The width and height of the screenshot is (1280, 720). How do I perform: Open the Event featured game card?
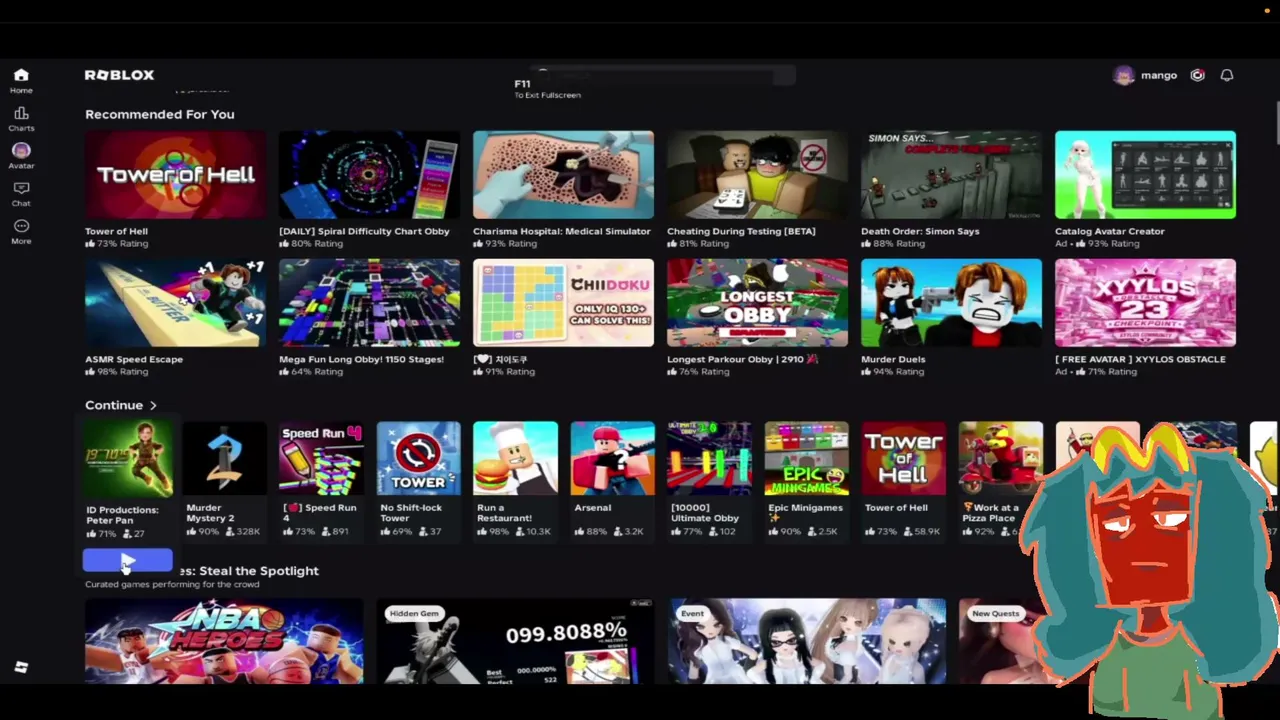pyautogui.click(x=806, y=641)
